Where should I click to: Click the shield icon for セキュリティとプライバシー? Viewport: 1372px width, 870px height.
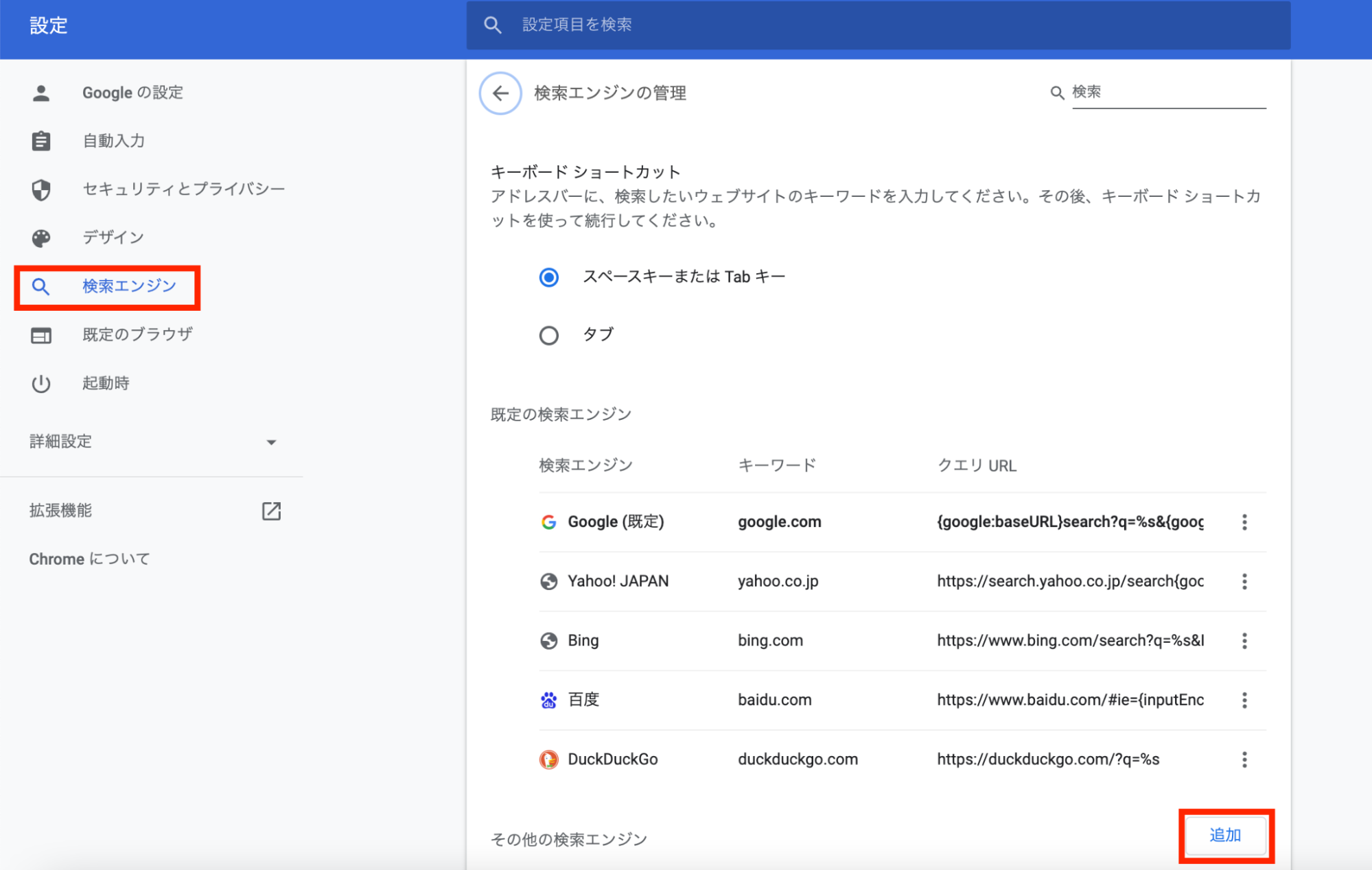[x=41, y=189]
